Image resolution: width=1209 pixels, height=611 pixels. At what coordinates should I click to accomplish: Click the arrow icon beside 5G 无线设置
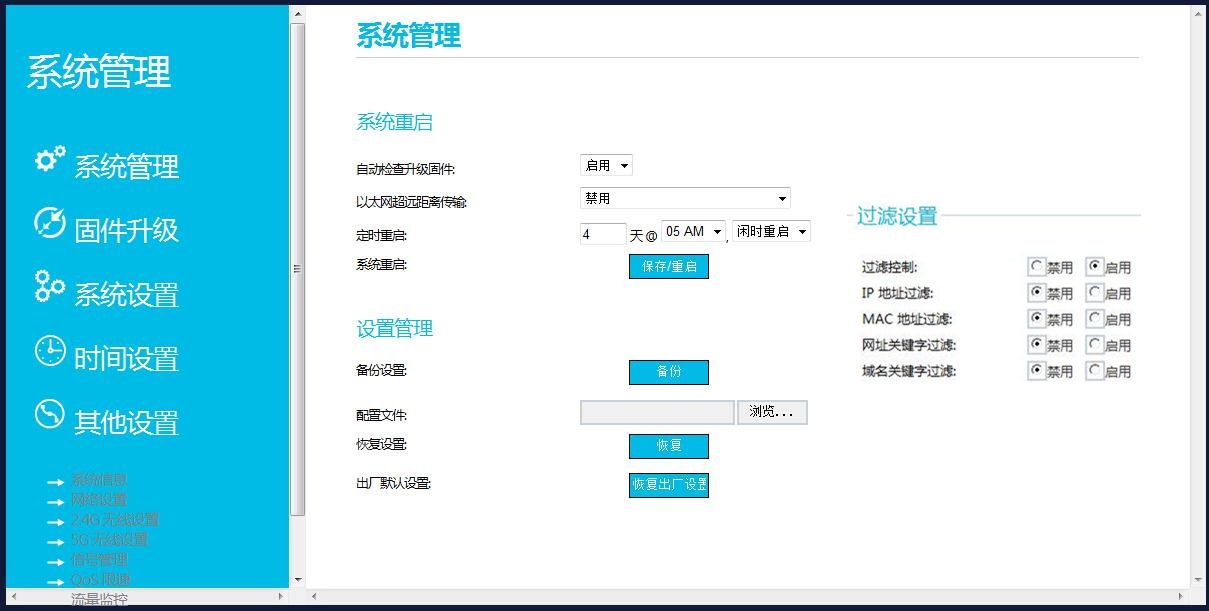coord(56,542)
